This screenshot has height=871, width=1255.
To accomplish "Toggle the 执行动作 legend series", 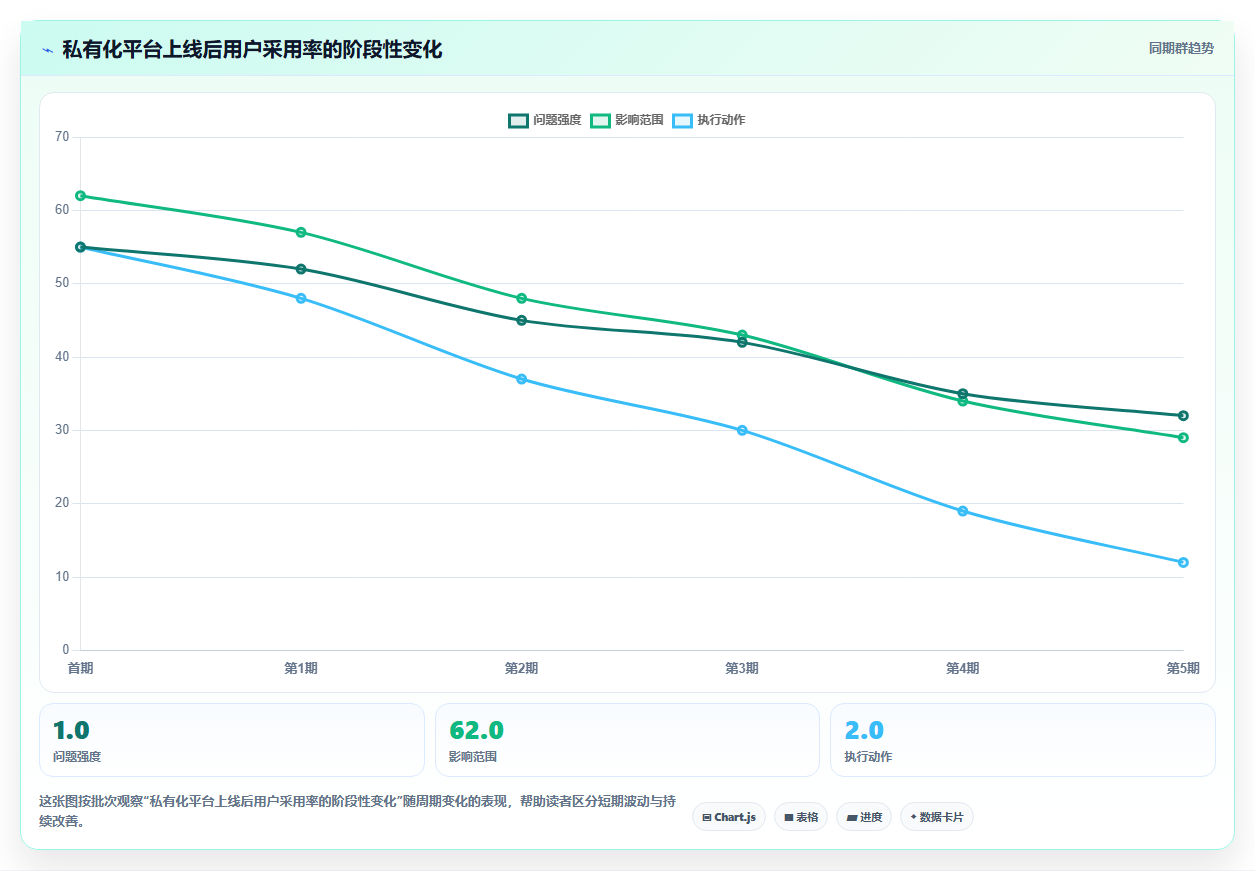I will coord(709,120).
